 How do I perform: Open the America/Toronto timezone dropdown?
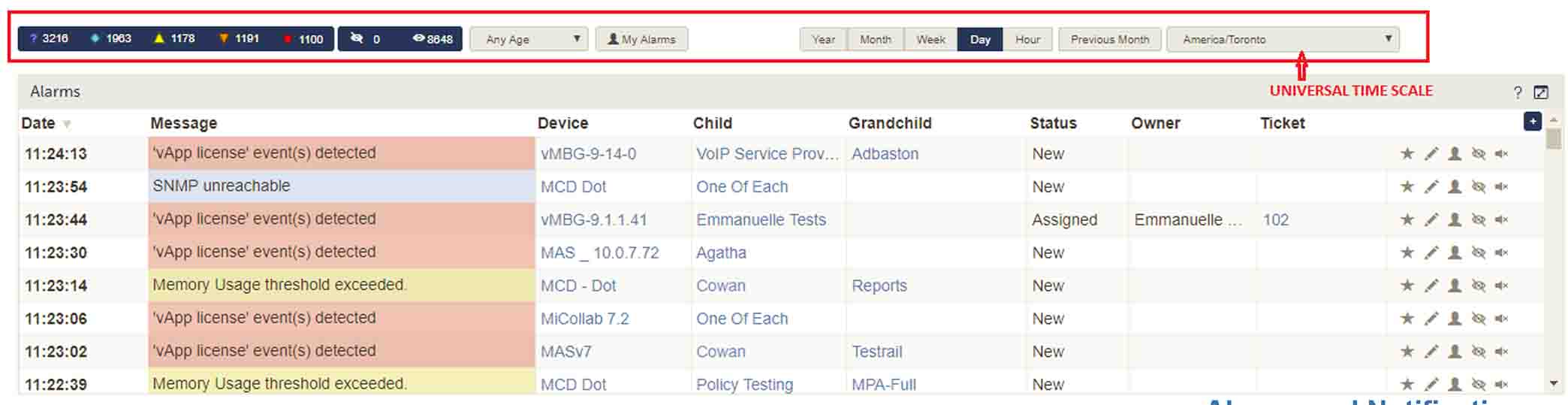pos(1282,39)
